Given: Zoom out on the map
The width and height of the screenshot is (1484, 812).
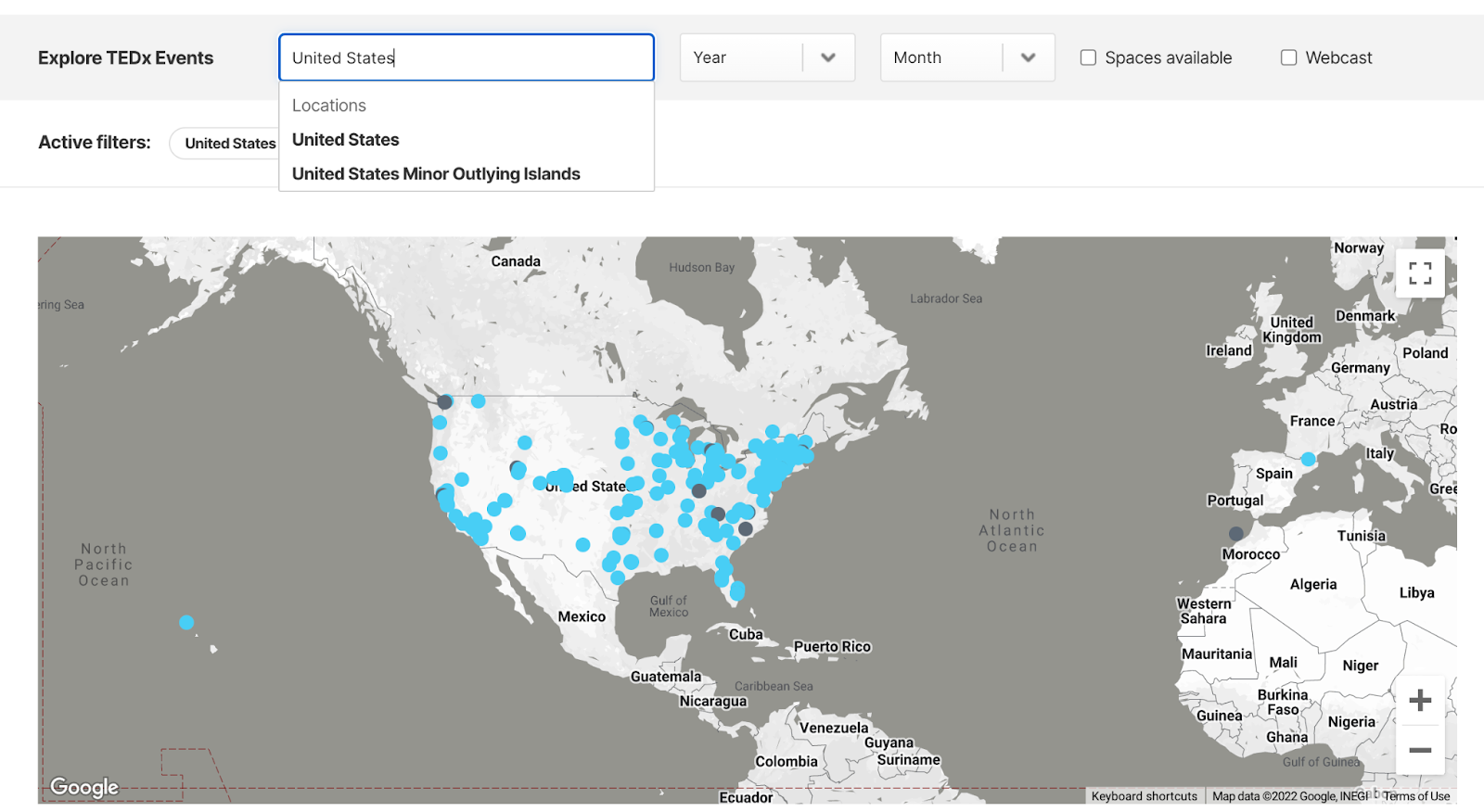Looking at the screenshot, I should coord(1420,750).
